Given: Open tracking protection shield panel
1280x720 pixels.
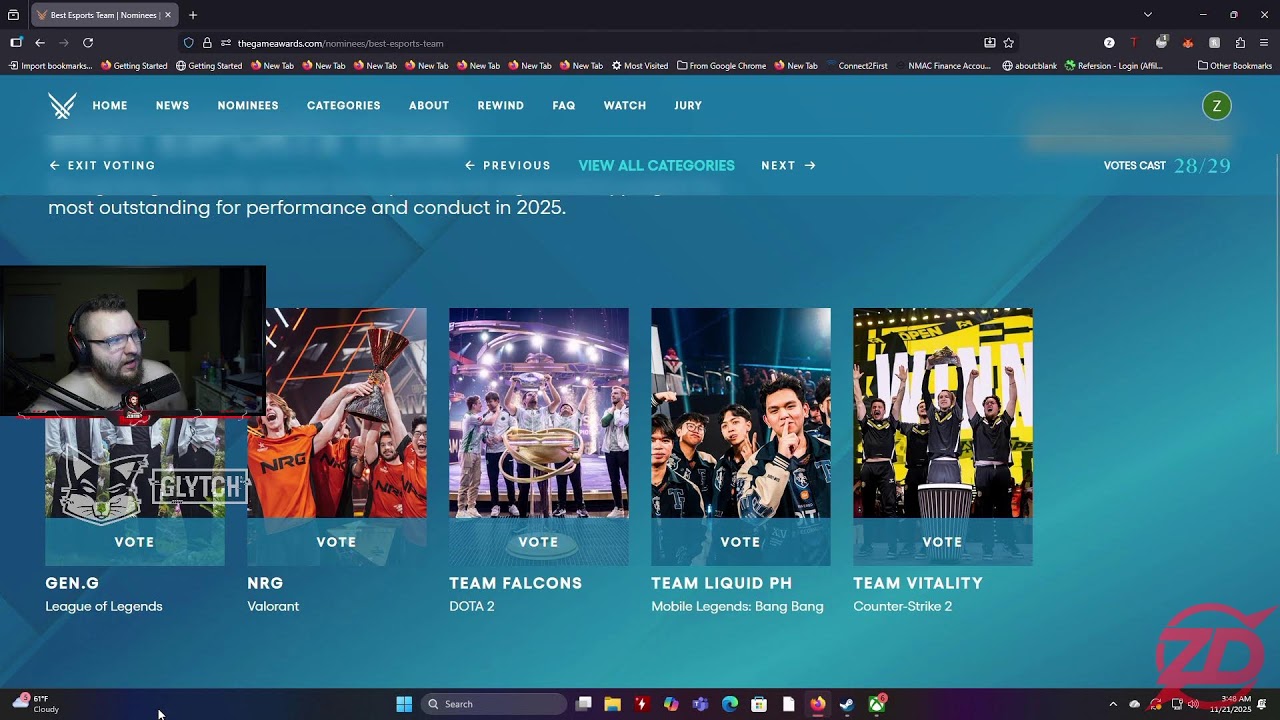Looking at the screenshot, I should pos(188,43).
